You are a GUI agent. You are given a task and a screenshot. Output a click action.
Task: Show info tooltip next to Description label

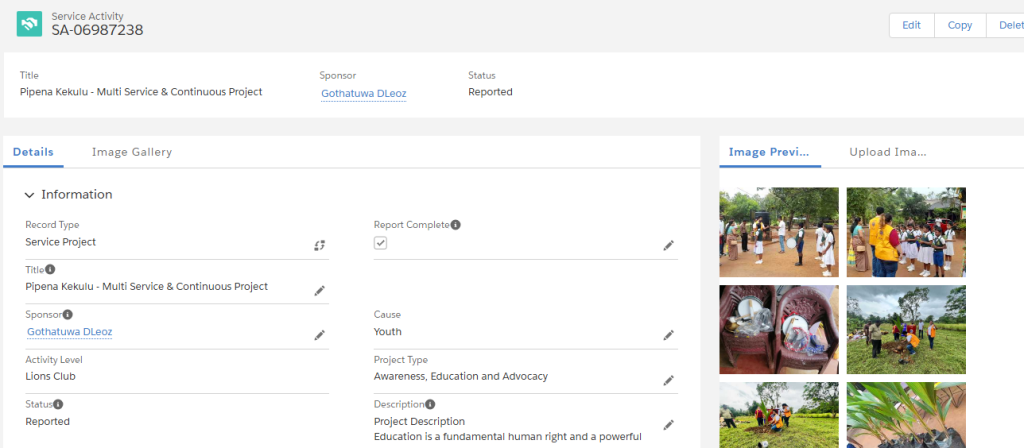pyautogui.click(x=430, y=404)
